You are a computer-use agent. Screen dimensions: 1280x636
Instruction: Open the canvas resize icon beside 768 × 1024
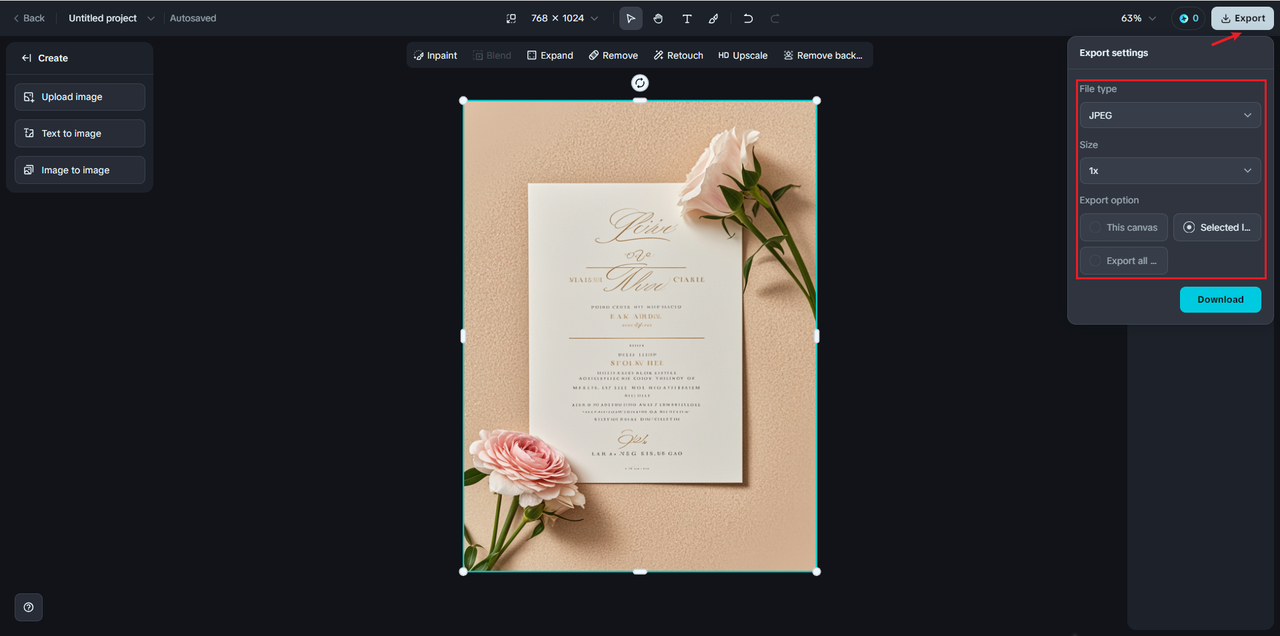pos(511,18)
